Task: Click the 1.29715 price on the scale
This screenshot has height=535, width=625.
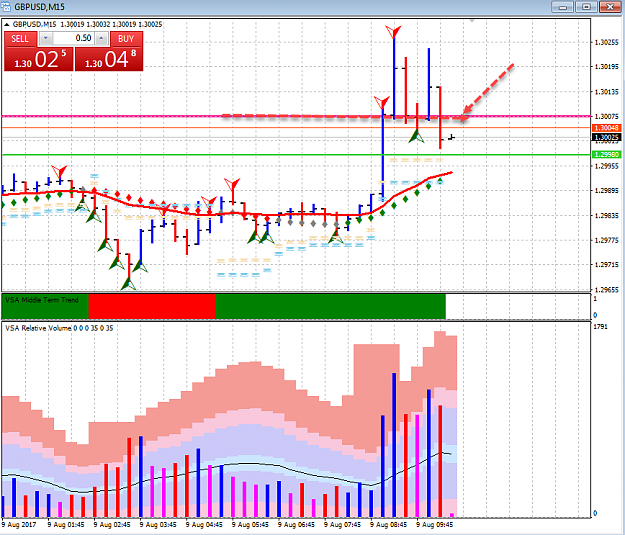Action: pos(606,265)
